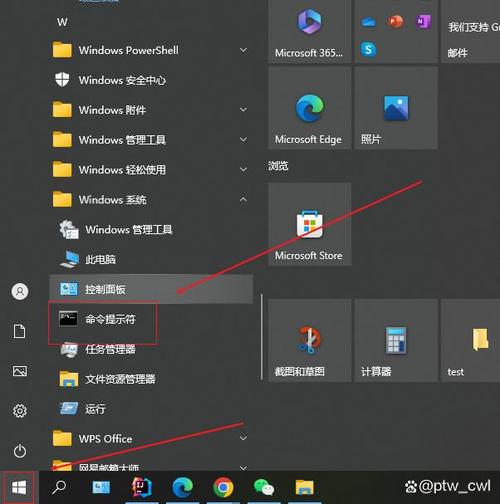
Task: Click the OneNote icon in tile group
Action: (423, 22)
